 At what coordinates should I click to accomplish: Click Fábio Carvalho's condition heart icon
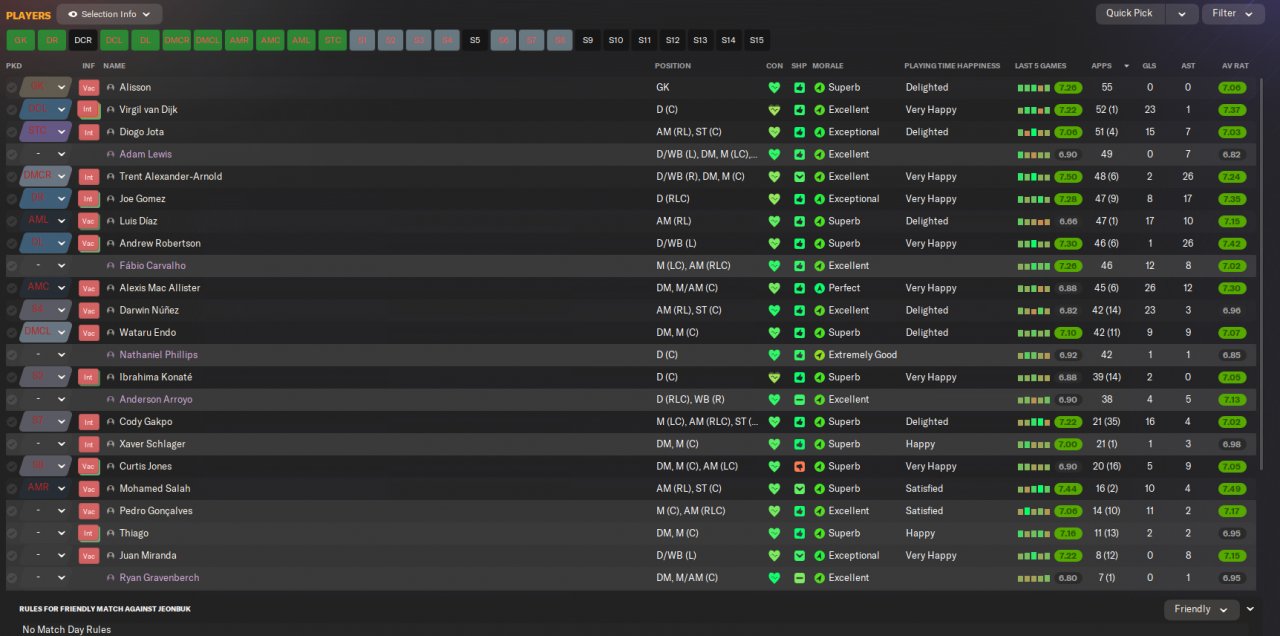tap(773, 266)
